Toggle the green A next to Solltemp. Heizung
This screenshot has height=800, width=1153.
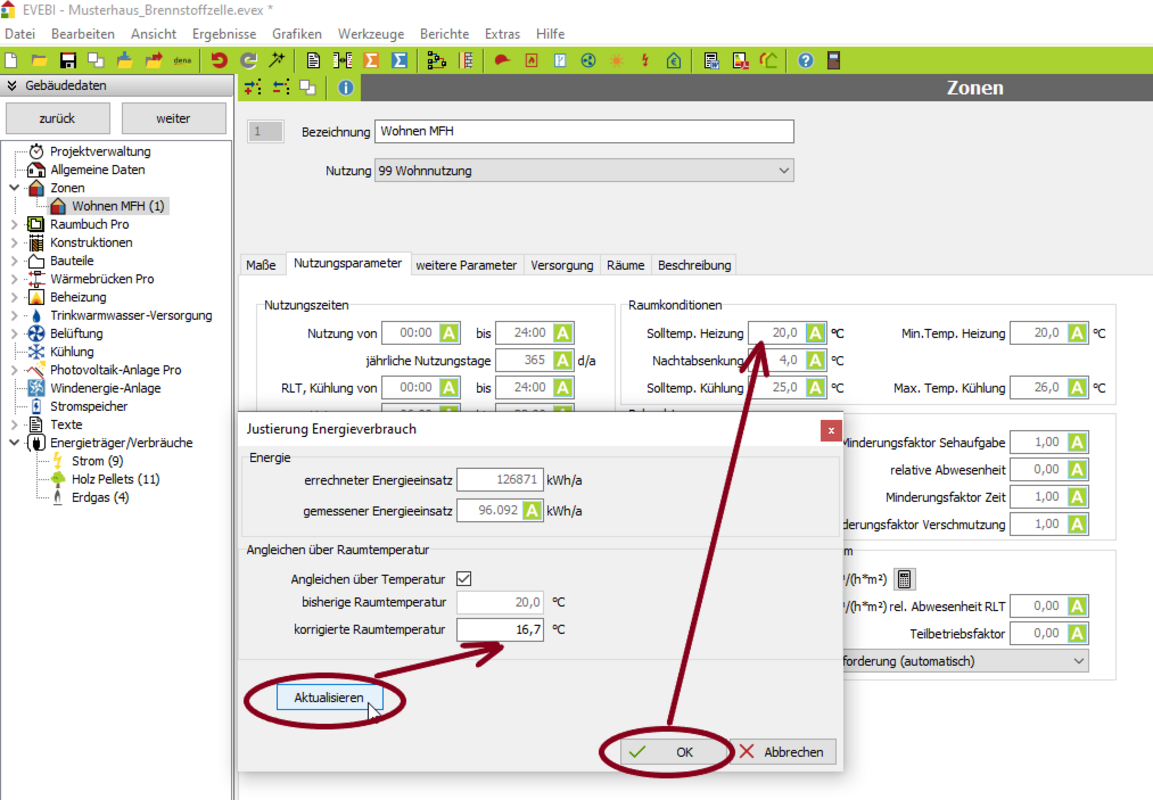[x=815, y=333]
